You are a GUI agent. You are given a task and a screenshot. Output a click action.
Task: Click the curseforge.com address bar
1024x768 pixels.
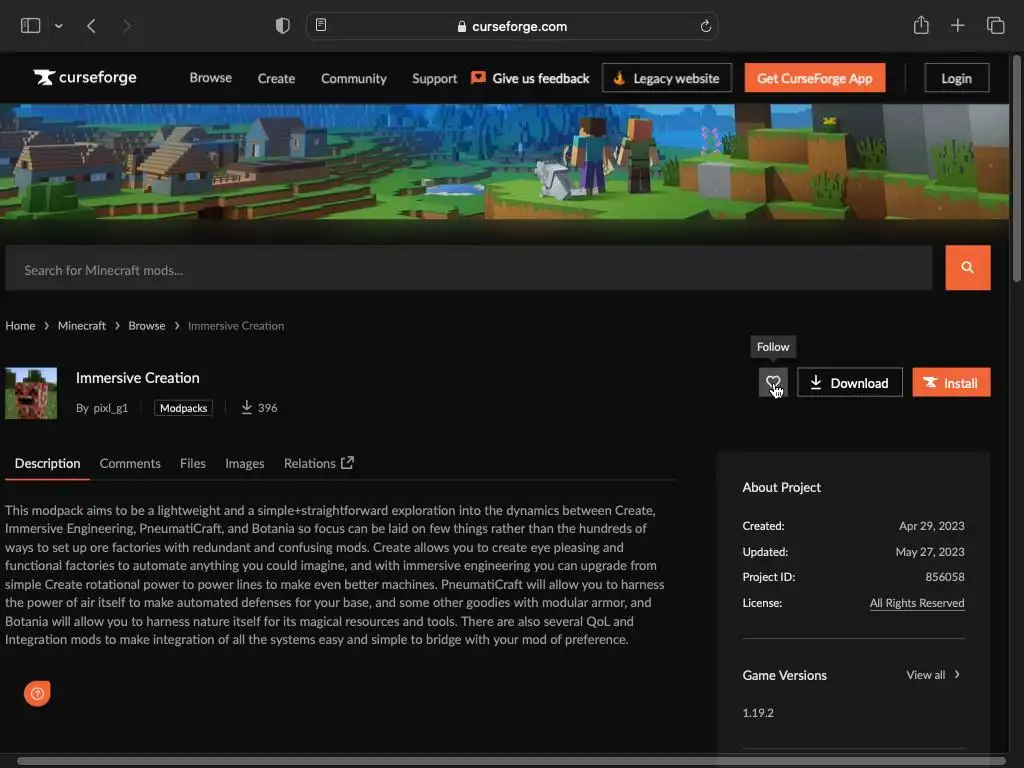(512, 26)
